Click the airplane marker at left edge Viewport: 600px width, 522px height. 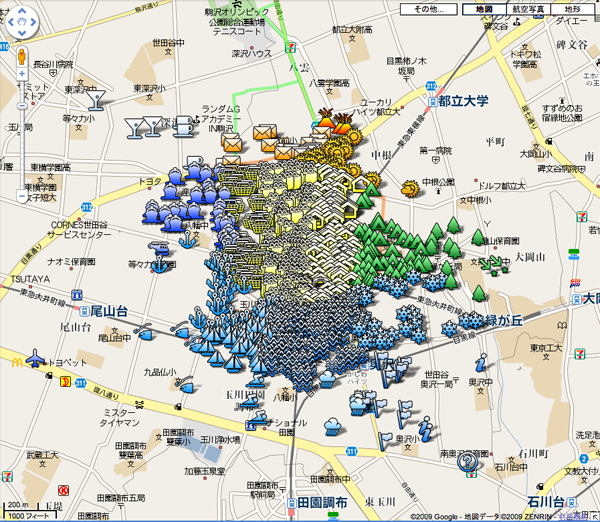click(x=36, y=358)
